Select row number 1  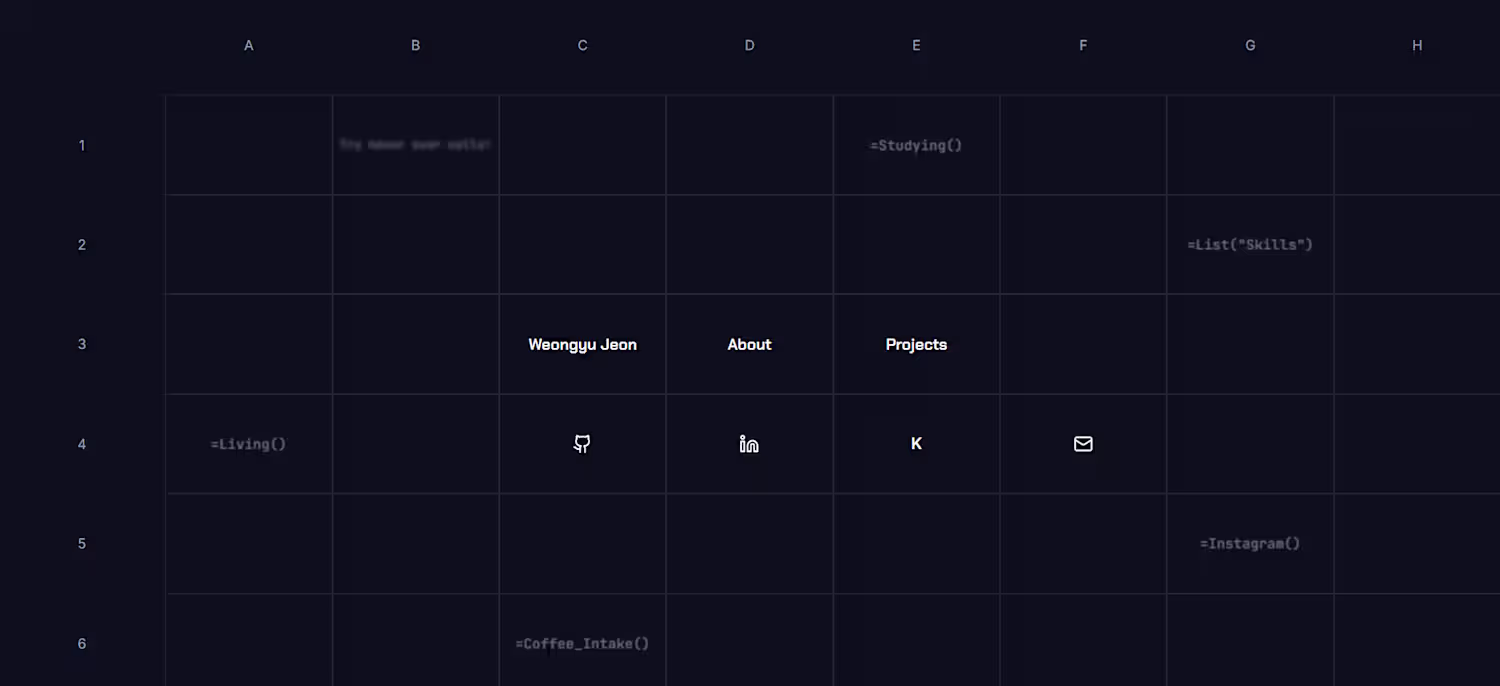(82, 145)
